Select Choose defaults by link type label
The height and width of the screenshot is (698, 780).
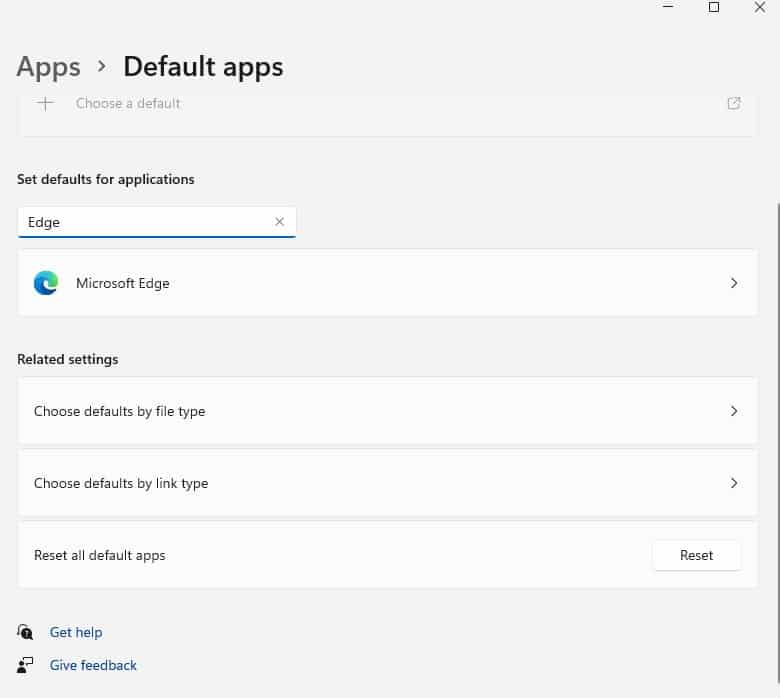[121, 484]
